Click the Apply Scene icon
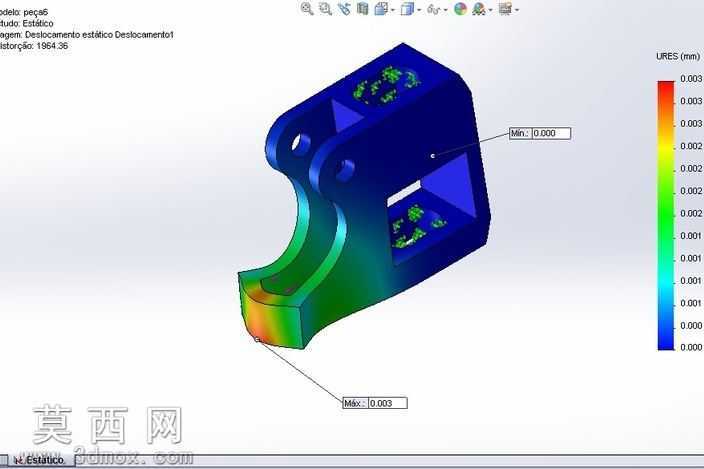This screenshot has height=469, width=704. pyautogui.click(x=479, y=9)
